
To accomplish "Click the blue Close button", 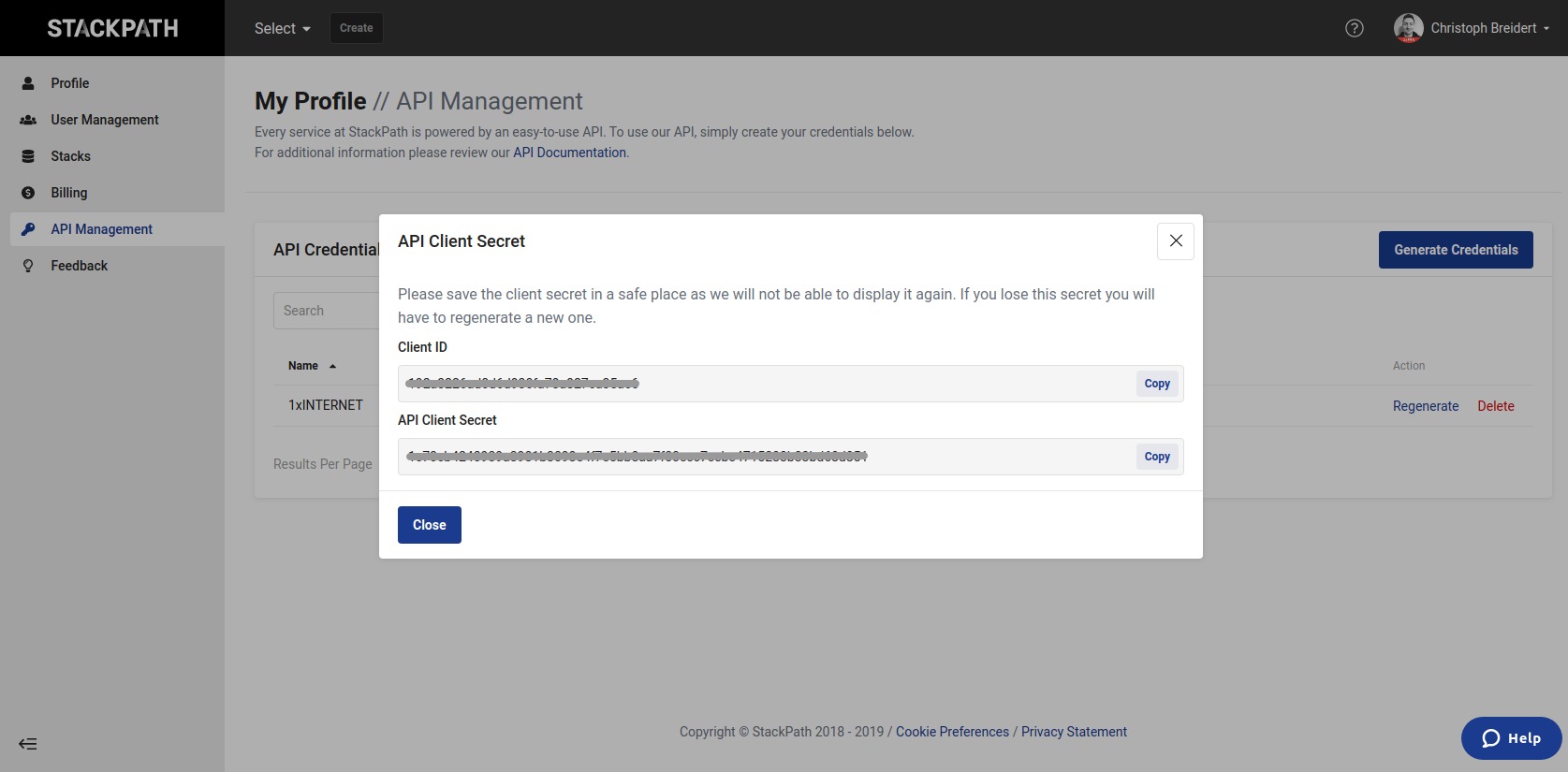I will click(x=430, y=525).
